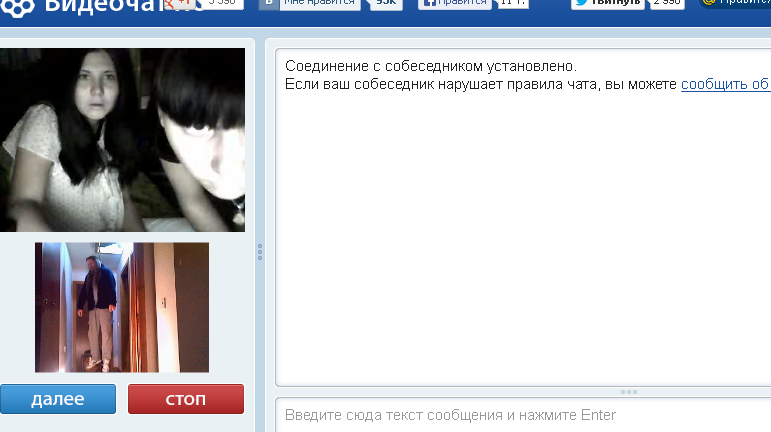Click the text 'Соединение с собеседником установлено.'
This screenshot has height=432, width=771.
pos(431,66)
